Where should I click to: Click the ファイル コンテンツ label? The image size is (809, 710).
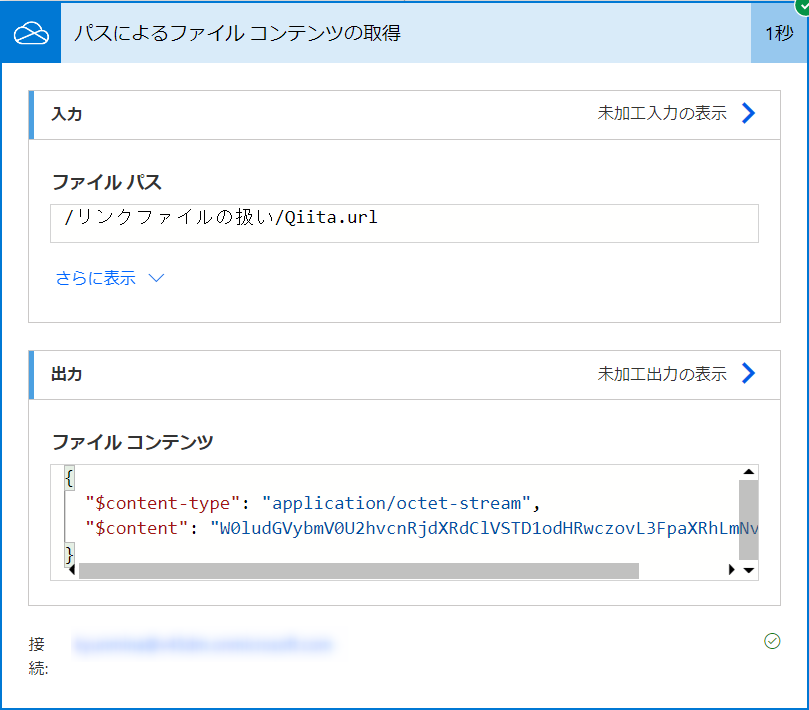[x=133, y=442]
